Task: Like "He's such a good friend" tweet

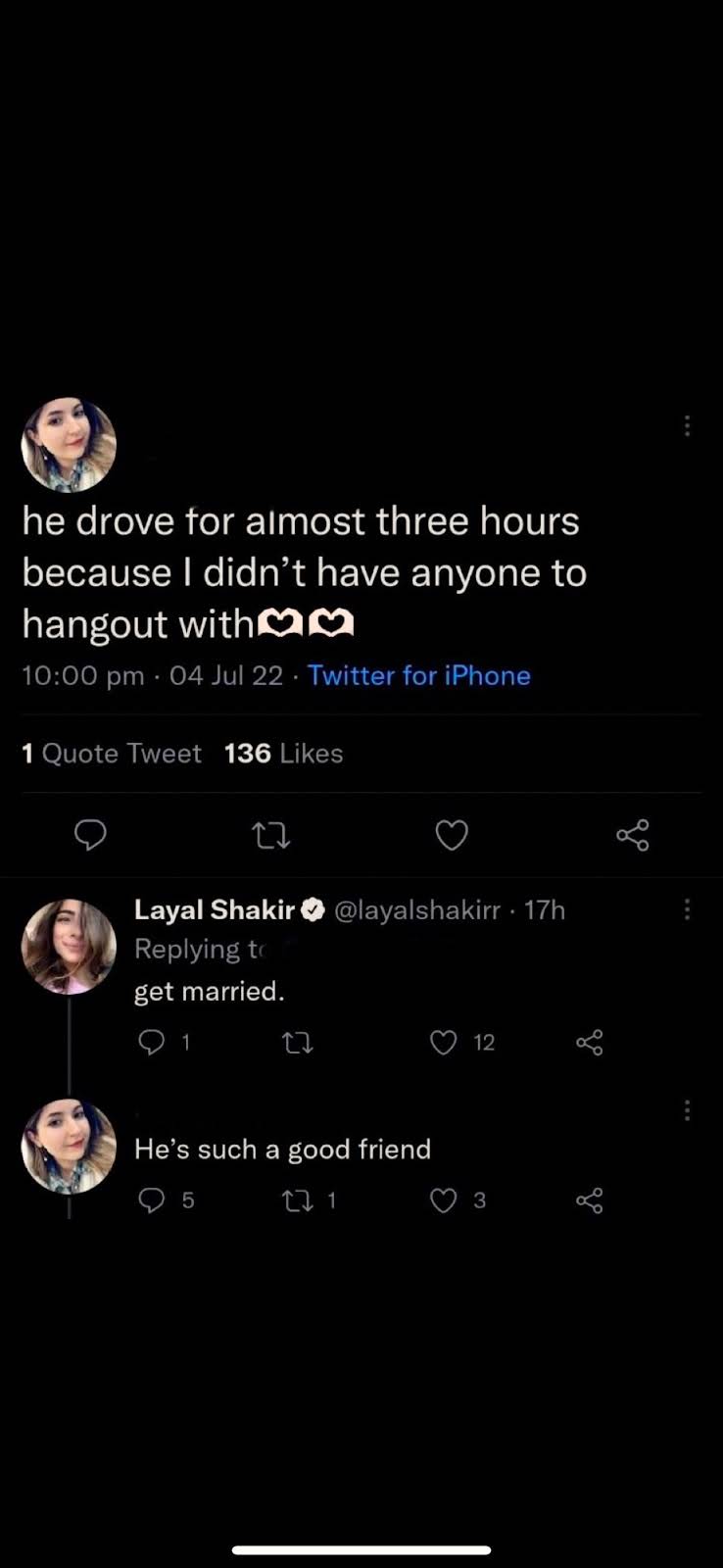Action: tap(444, 1200)
